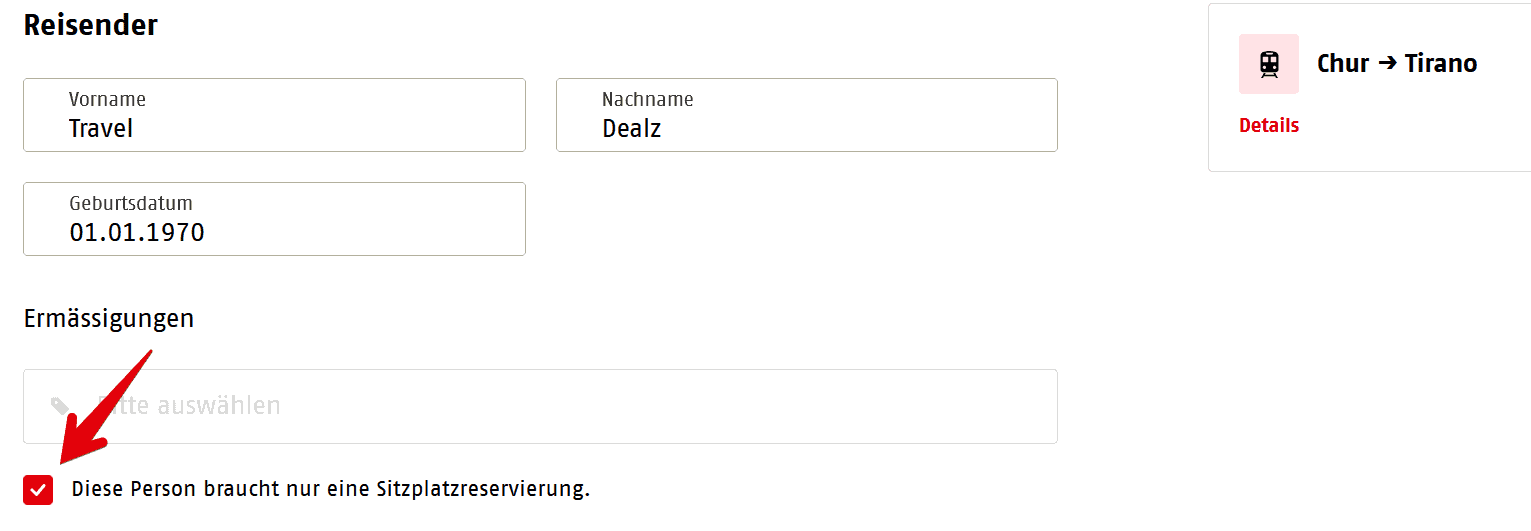The width and height of the screenshot is (1531, 531).
Task: Click the Ermässigungen section heading
Action: tap(108, 319)
